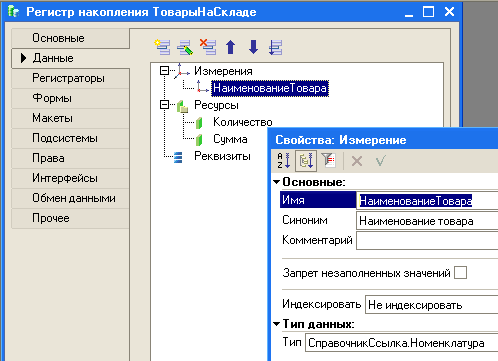Viewport: 498px width, 361px height.
Task: Click the Имя property label
Action: point(293,200)
